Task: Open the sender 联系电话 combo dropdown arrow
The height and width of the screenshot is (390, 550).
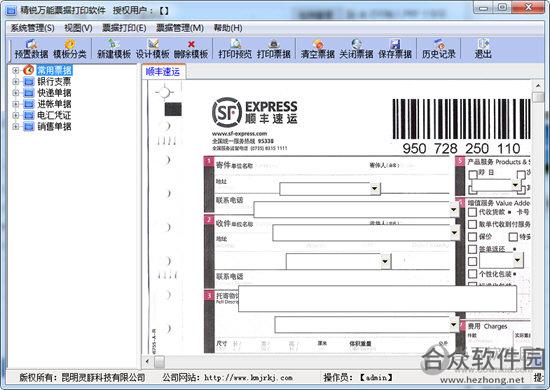Action: [454, 210]
